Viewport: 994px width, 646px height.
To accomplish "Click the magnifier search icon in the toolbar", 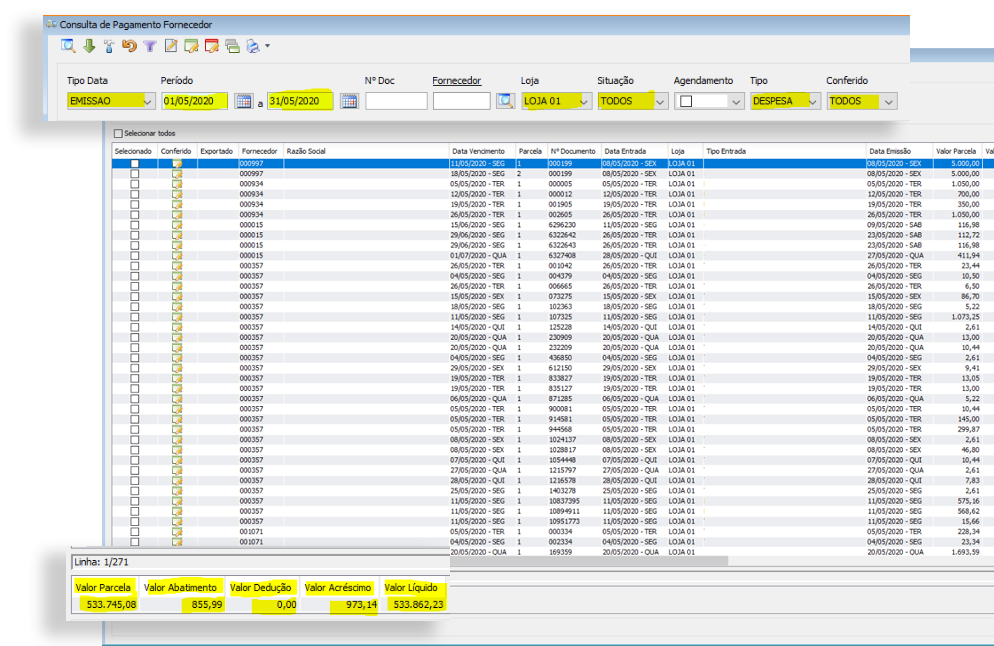I will coord(68,46).
